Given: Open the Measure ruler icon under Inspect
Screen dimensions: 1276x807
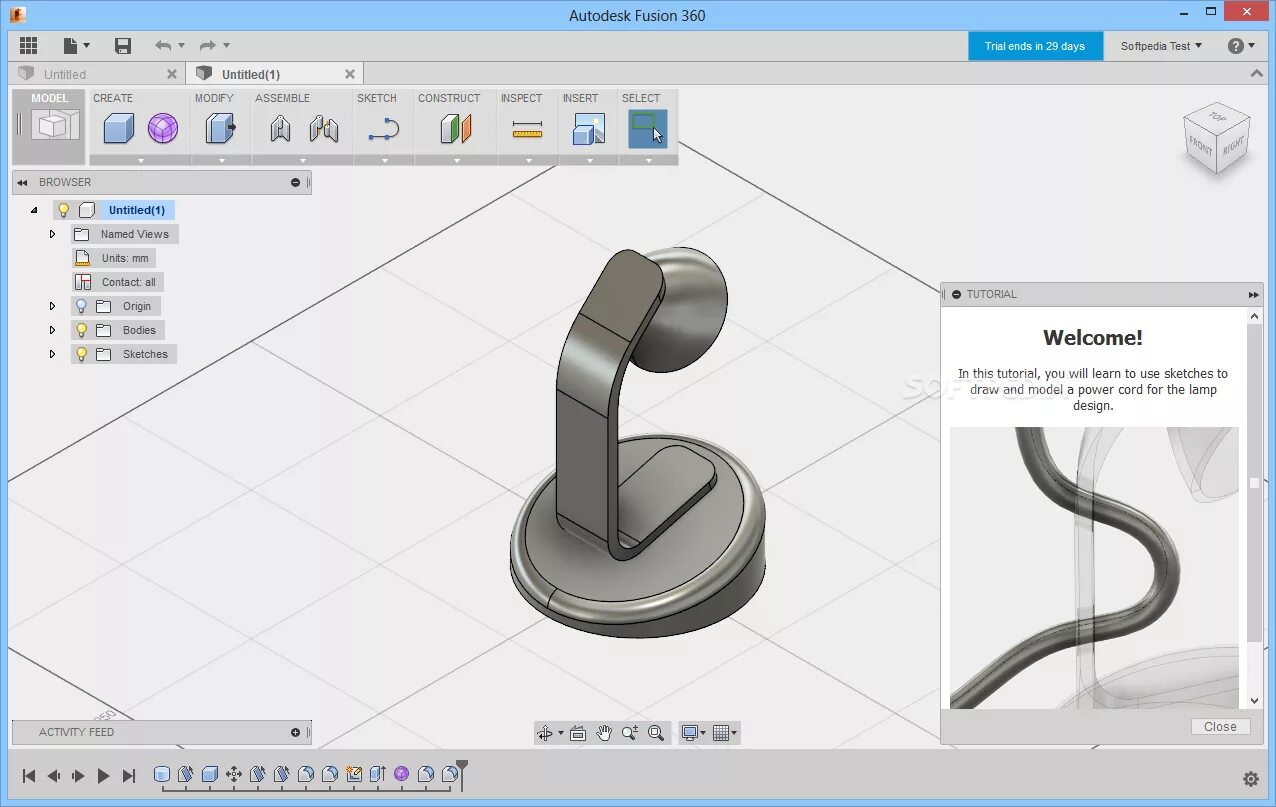Looking at the screenshot, I should (527, 129).
